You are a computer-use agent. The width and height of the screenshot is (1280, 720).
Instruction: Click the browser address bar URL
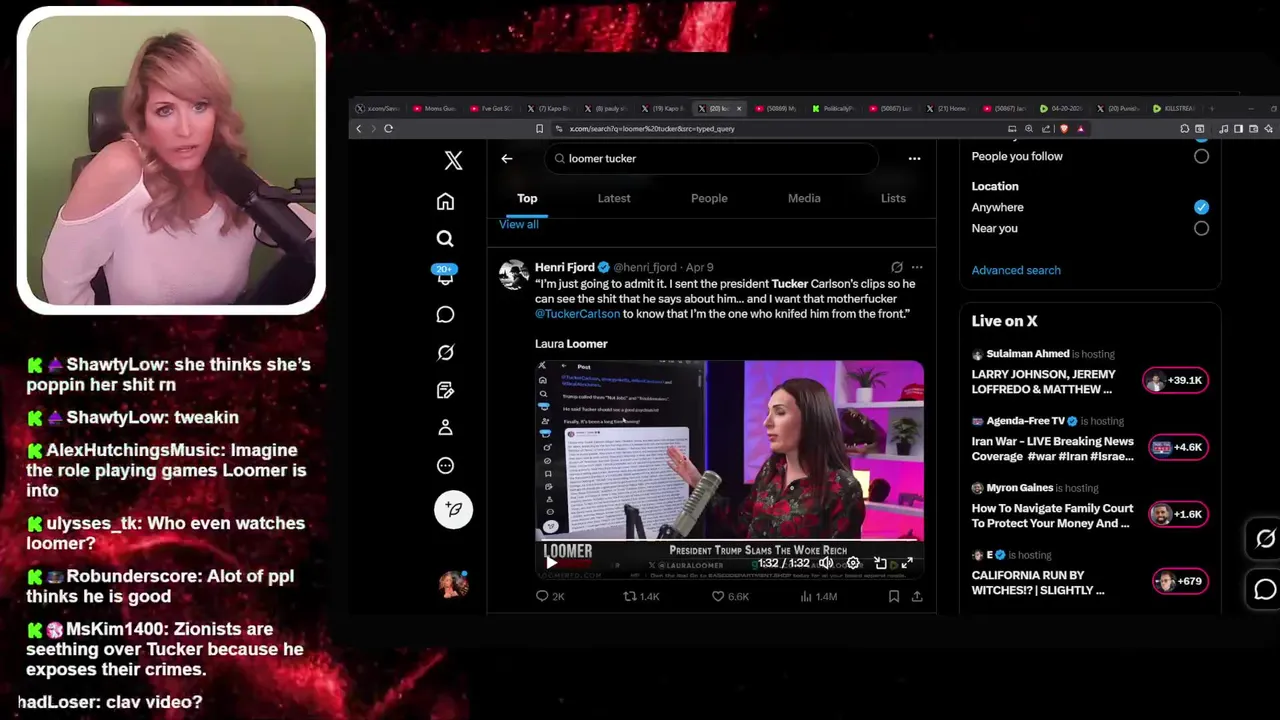coord(652,128)
